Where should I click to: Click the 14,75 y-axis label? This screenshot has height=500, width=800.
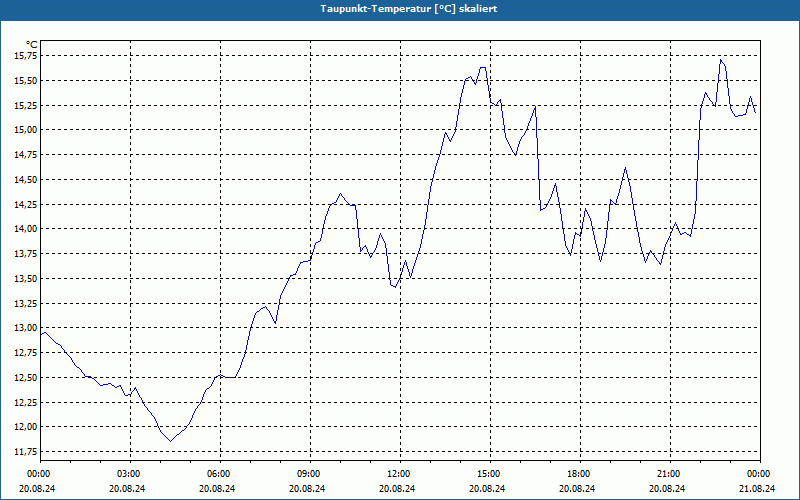click(x=26, y=155)
